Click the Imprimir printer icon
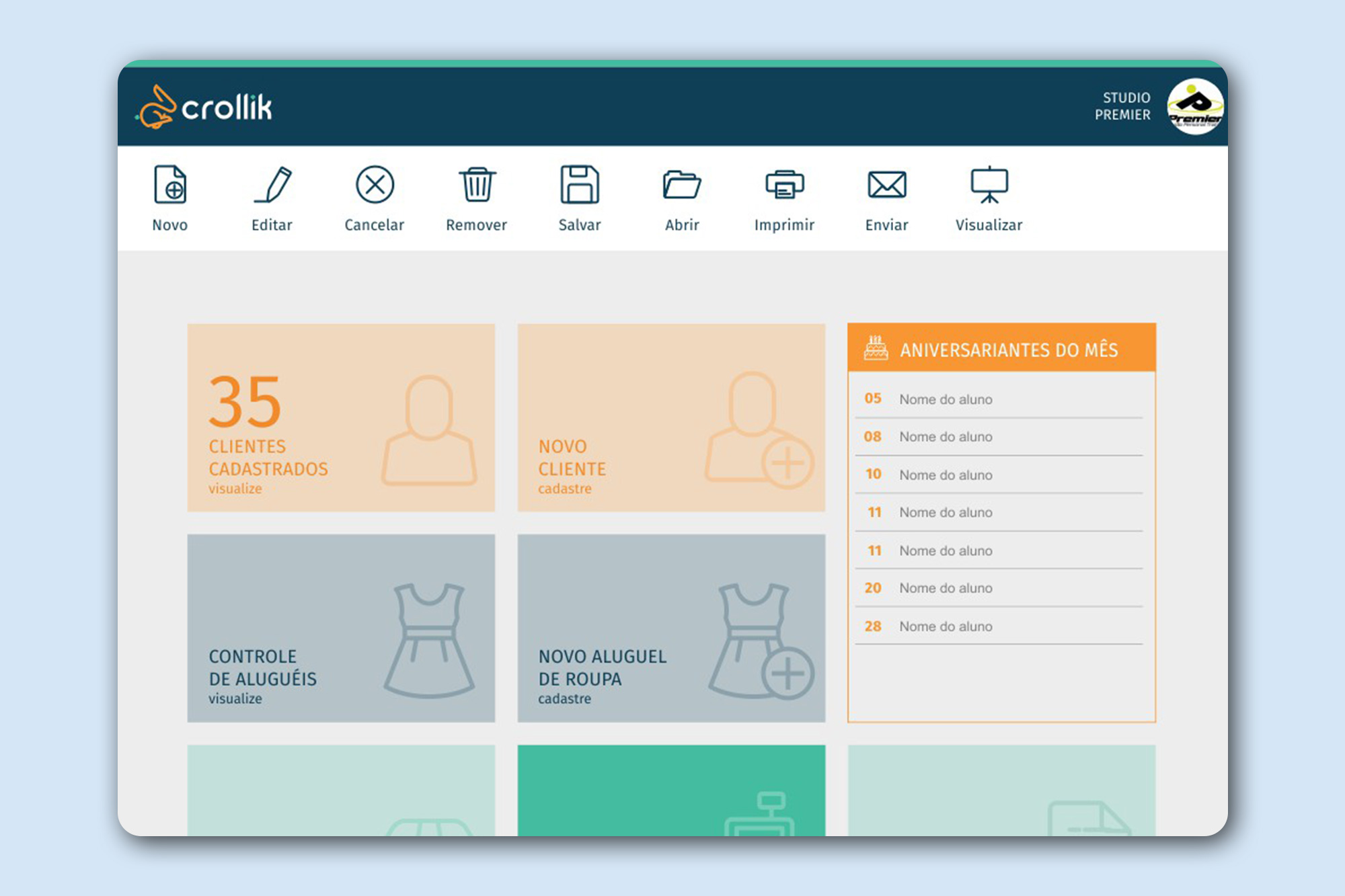 [x=784, y=184]
